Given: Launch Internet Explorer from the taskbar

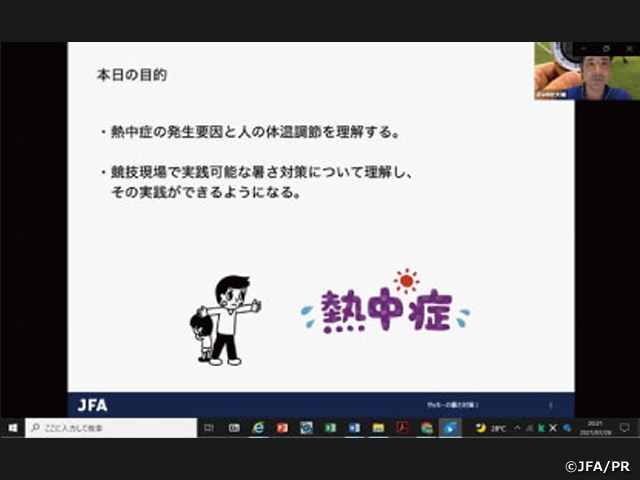Looking at the screenshot, I should [259, 427].
